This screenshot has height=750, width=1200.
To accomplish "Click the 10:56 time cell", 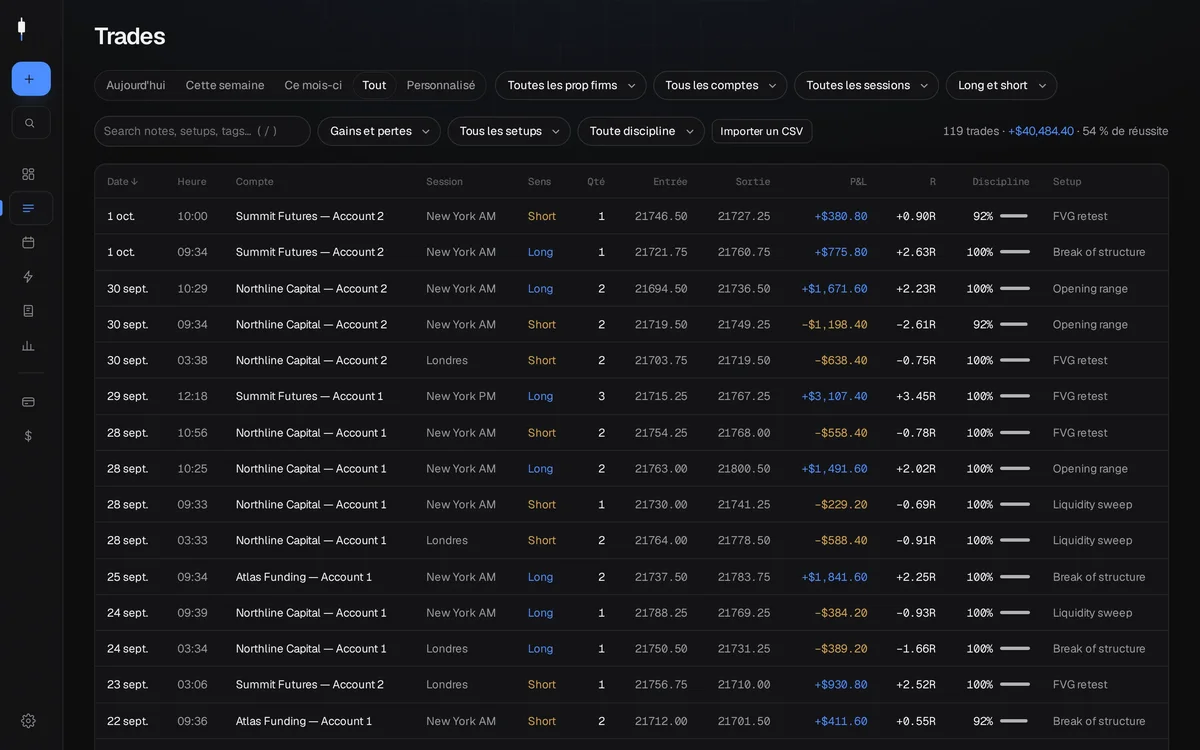I will click(x=192, y=433).
